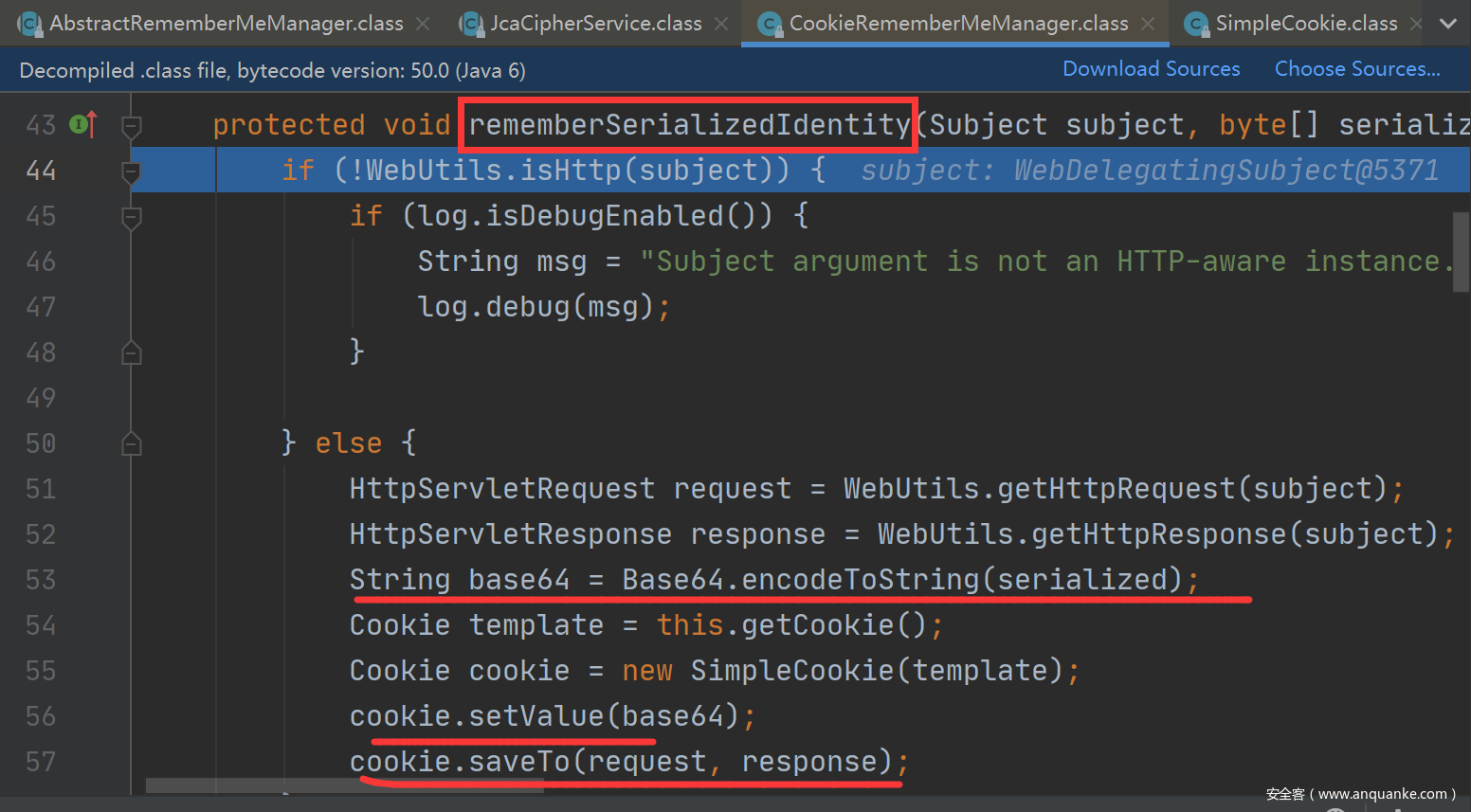Viewport: 1471px width, 812px height.
Task: Switch to the JcaCipherService.class tab
Action: [595, 24]
